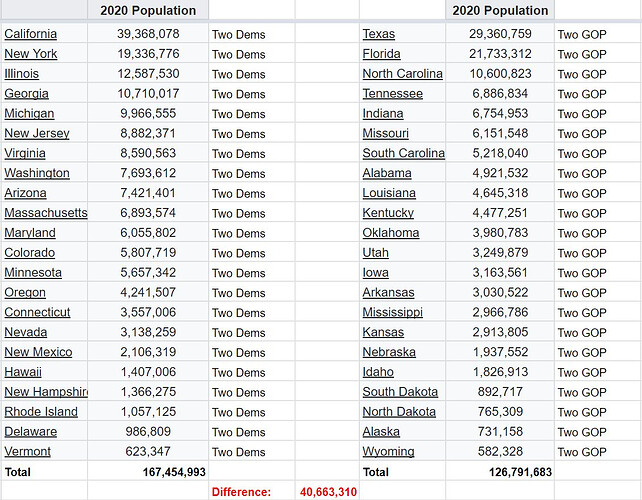Viewport: 642px width, 500px height.
Task: Open the Wyoming state link
Action: [389, 452]
